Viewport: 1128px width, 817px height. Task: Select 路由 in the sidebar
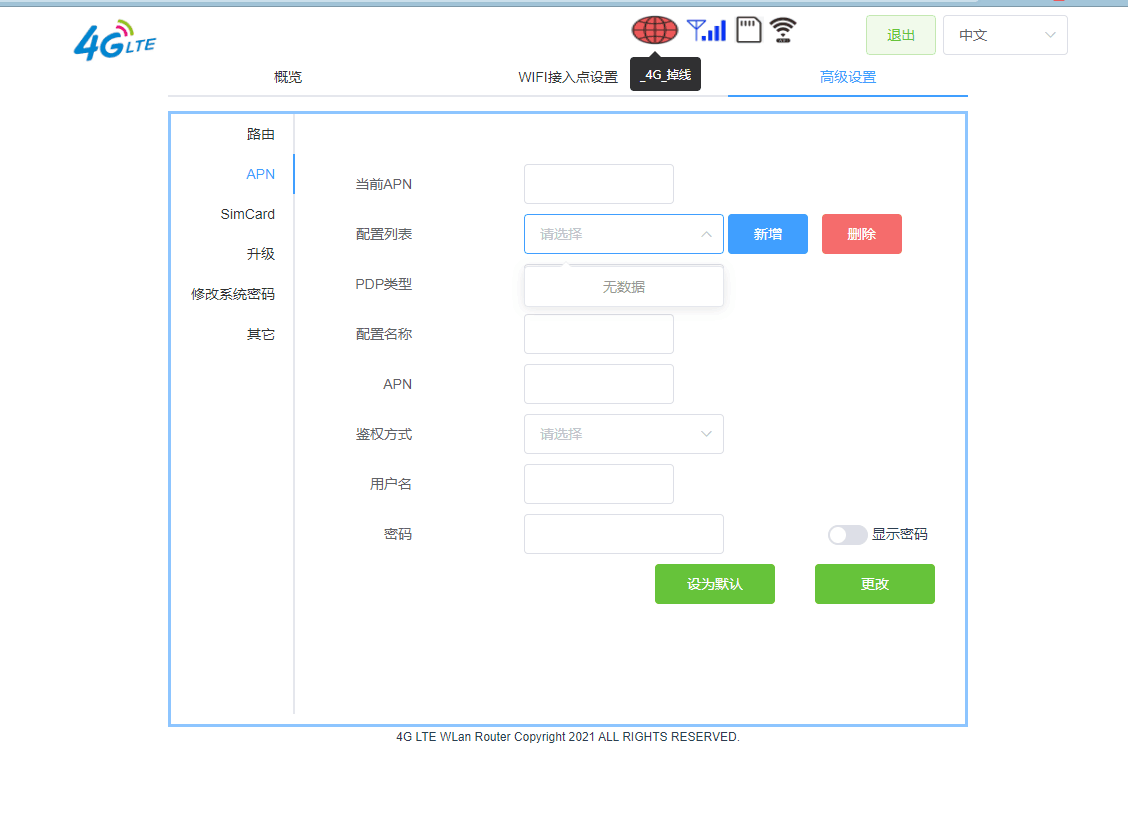260,134
